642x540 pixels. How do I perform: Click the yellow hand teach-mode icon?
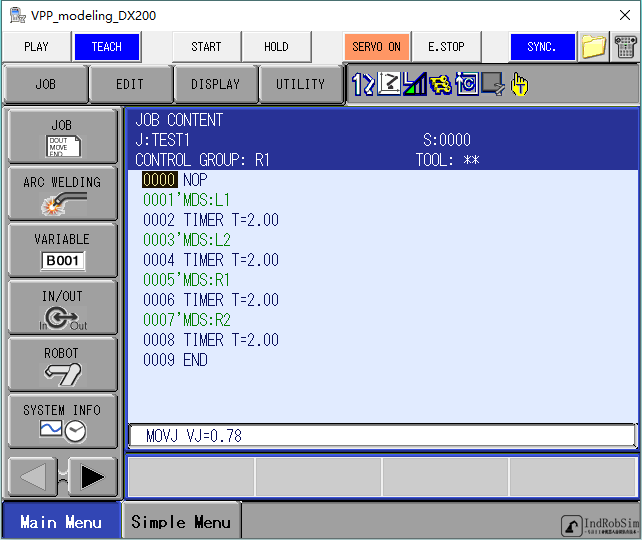click(519, 84)
